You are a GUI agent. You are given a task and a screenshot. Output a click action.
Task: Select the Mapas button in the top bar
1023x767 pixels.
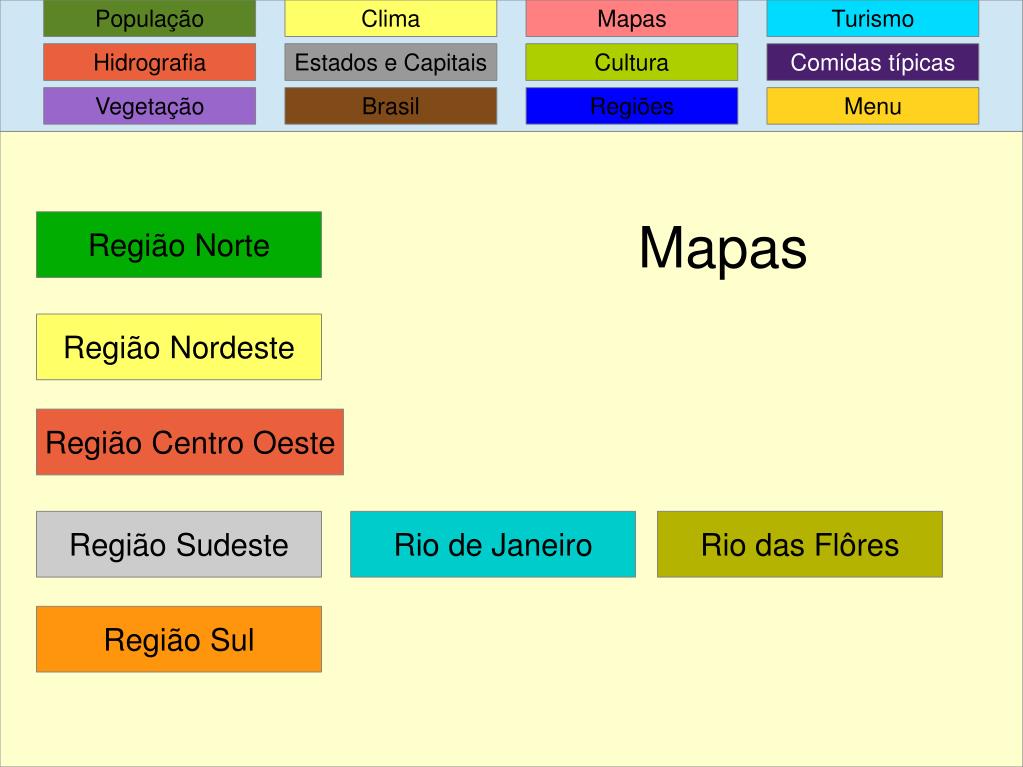632,18
